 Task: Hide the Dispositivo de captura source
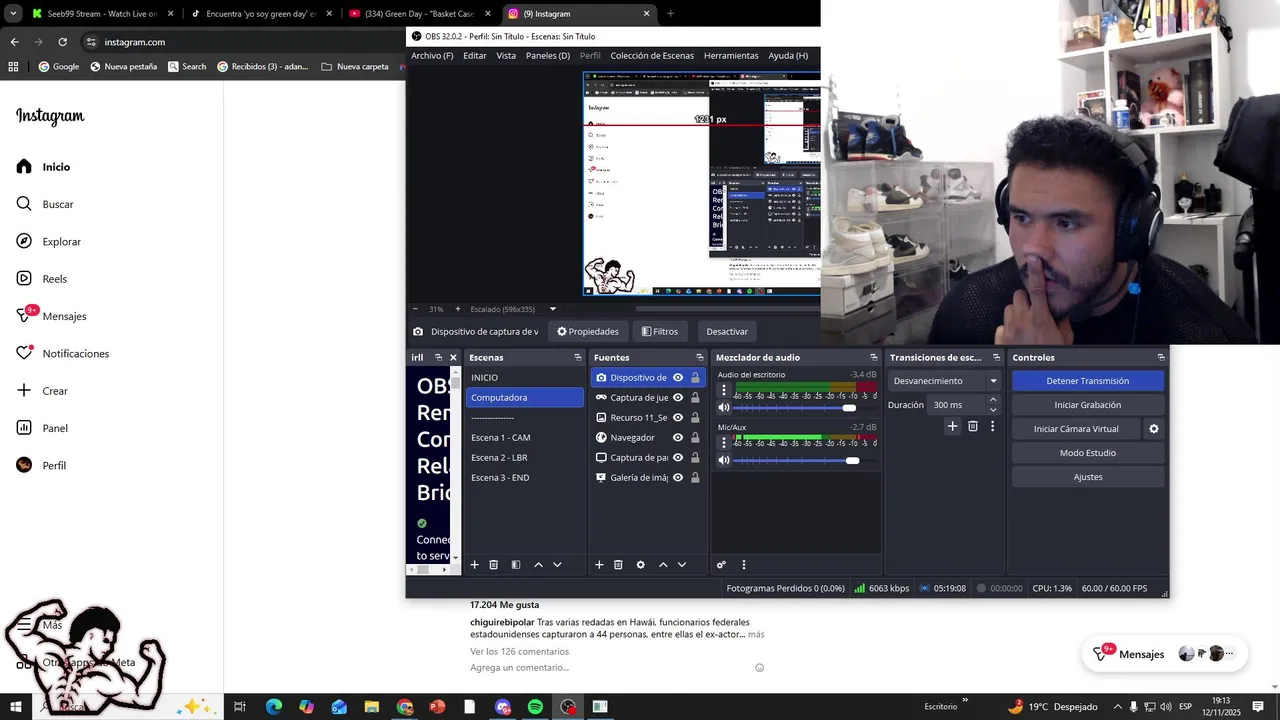pyautogui.click(x=678, y=377)
